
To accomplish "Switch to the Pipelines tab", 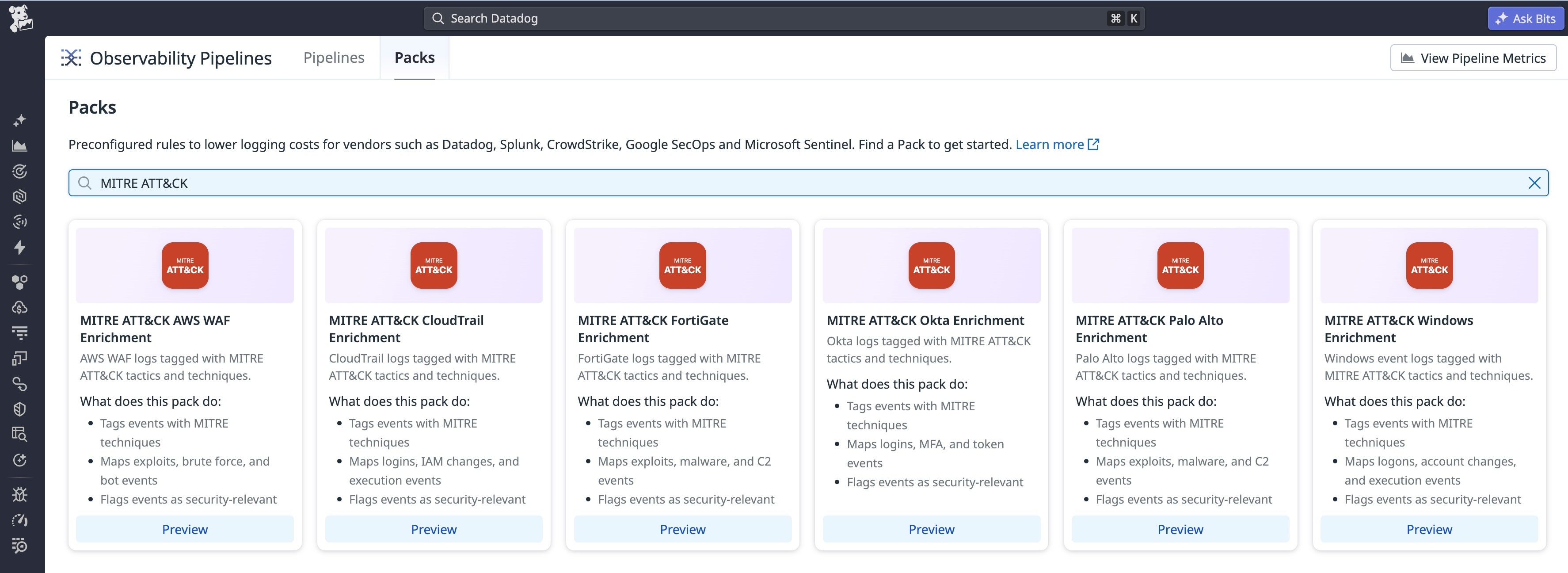I will [x=334, y=58].
